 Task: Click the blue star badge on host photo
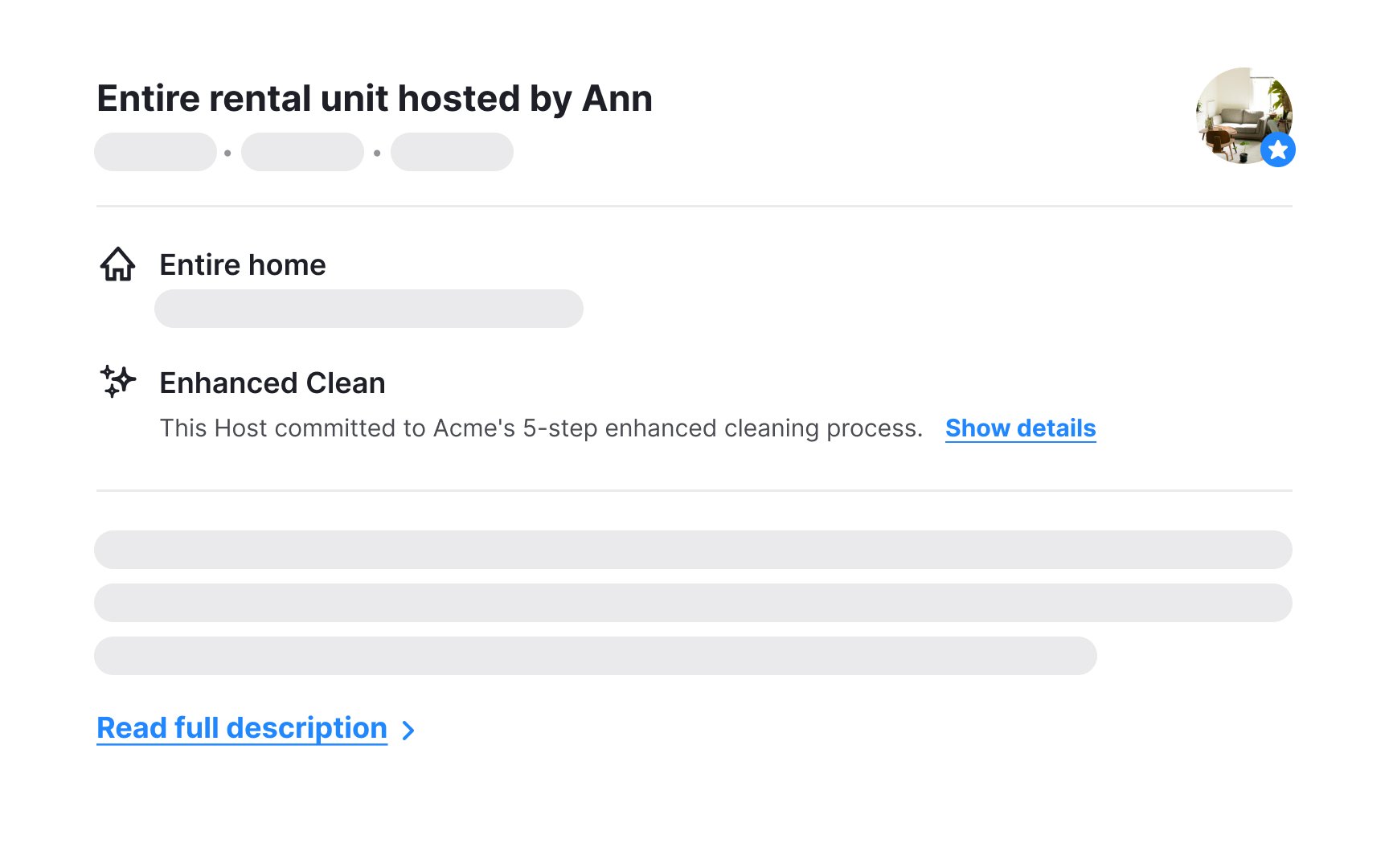1277,150
